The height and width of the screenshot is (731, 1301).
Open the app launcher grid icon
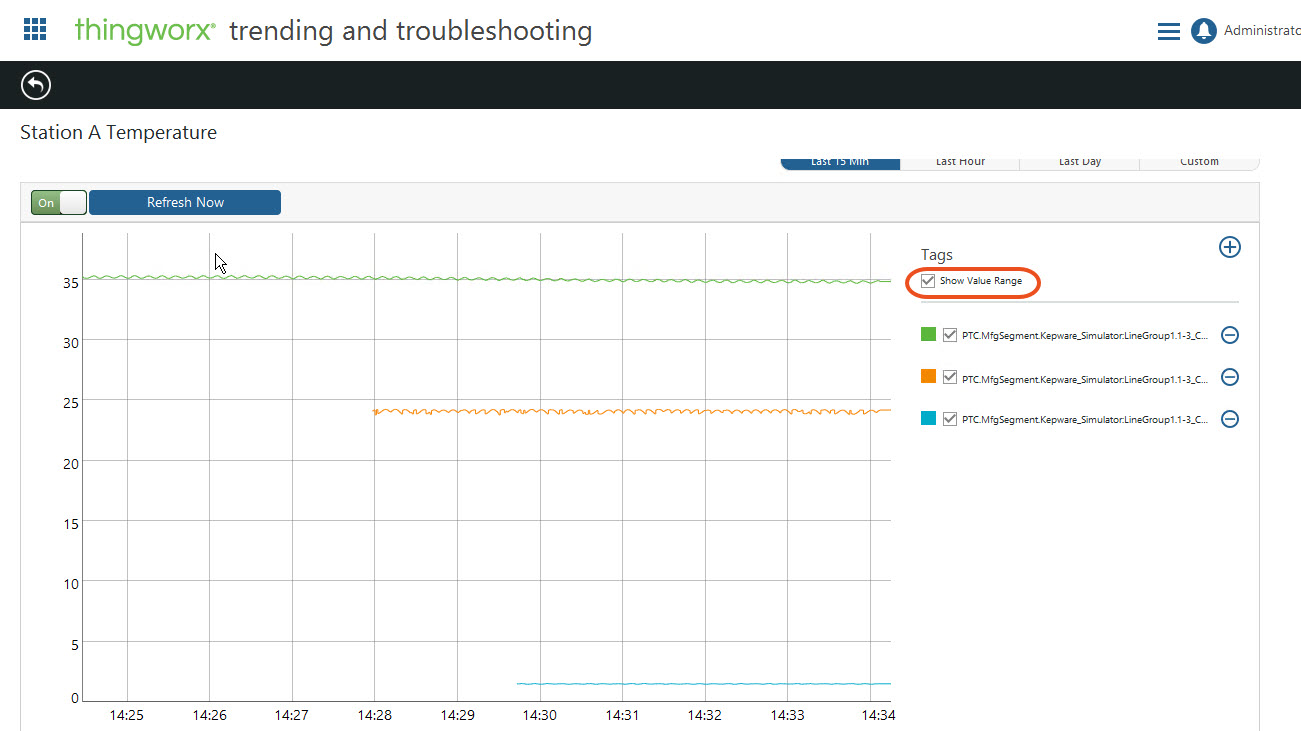click(x=34, y=29)
